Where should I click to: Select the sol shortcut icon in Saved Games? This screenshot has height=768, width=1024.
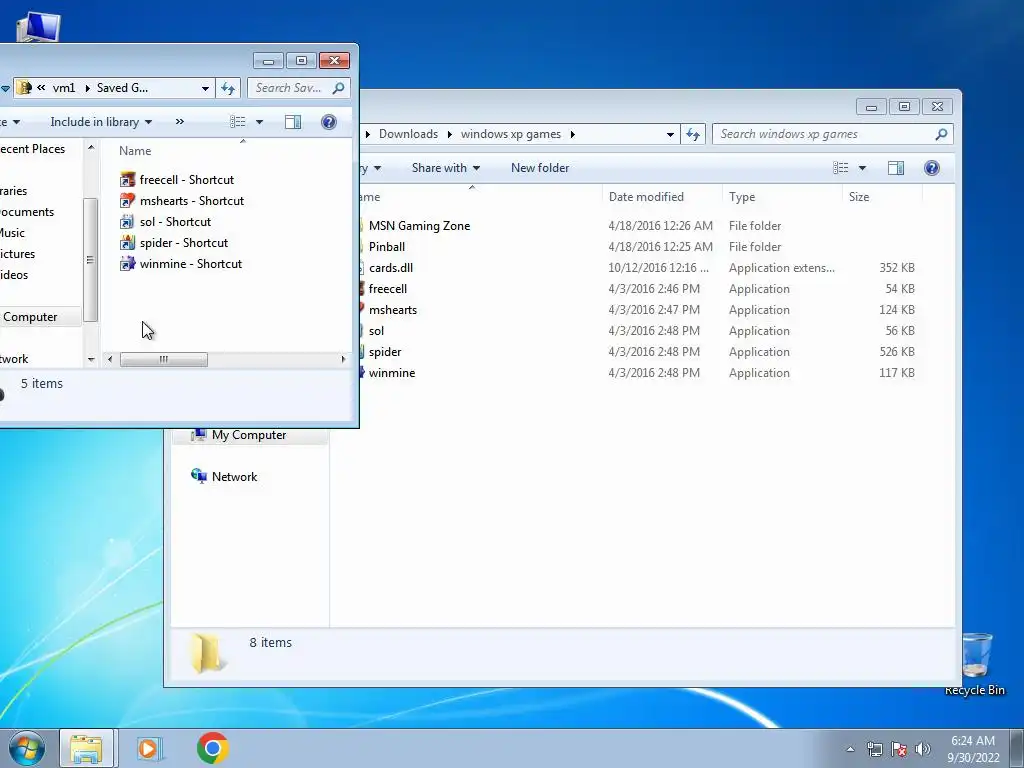(127, 221)
